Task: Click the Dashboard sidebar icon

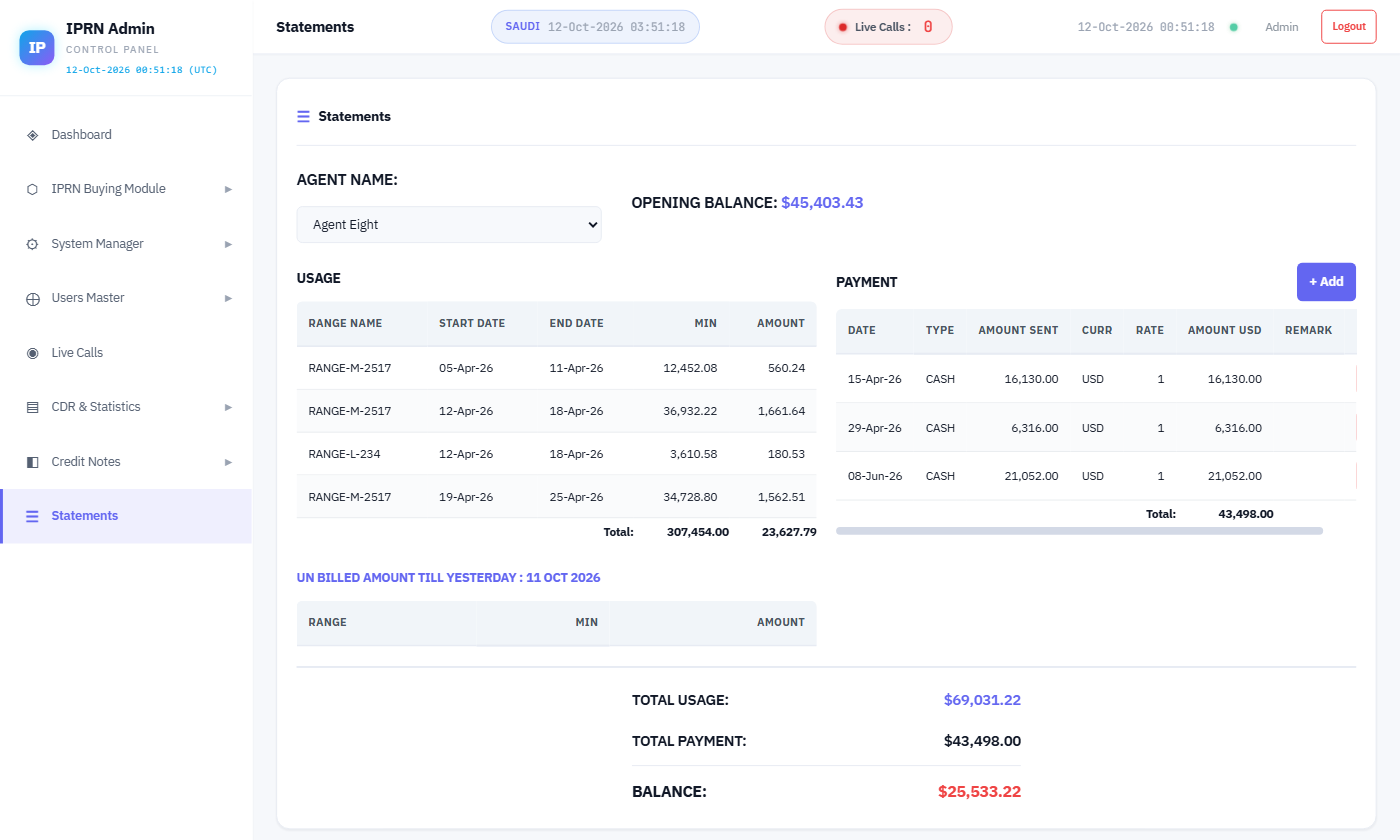Action: pyautogui.click(x=32, y=135)
